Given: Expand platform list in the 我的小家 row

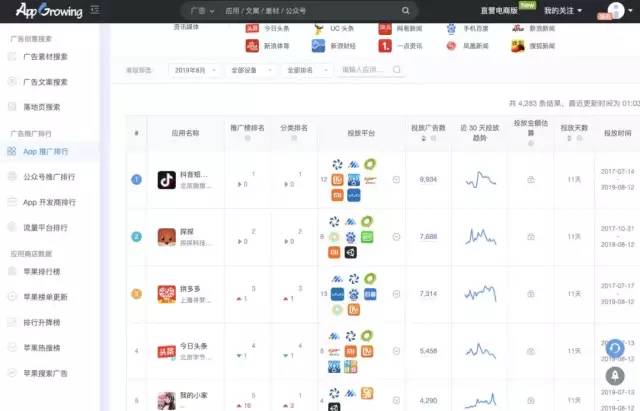Looking at the screenshot, I should (x=396, y=400).
